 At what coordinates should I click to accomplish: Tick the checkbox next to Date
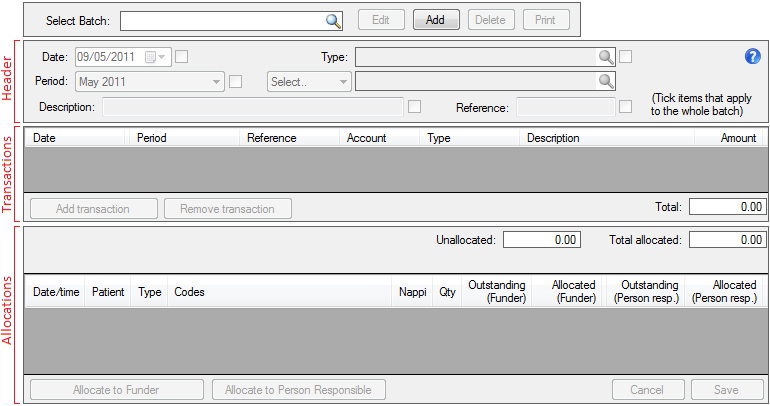coord(181,57)
